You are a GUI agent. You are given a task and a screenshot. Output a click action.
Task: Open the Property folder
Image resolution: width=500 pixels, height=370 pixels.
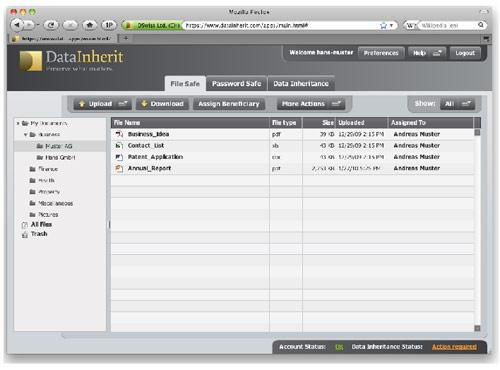45,192
